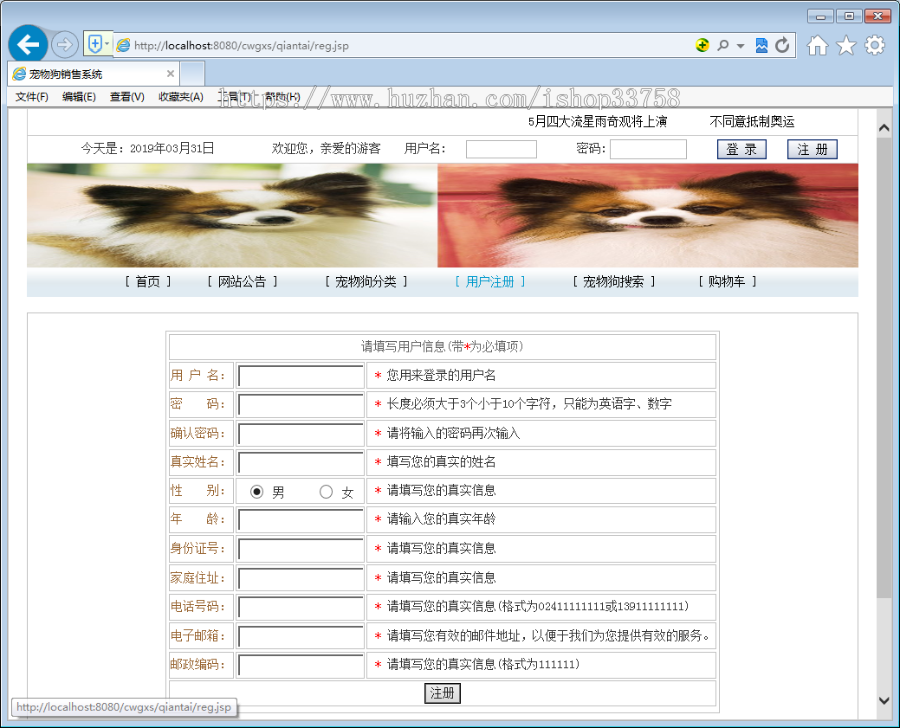This screenshot has width=900, height=728.
Task: Open the 用户注册 navigation link
Action: coord(490,281)
